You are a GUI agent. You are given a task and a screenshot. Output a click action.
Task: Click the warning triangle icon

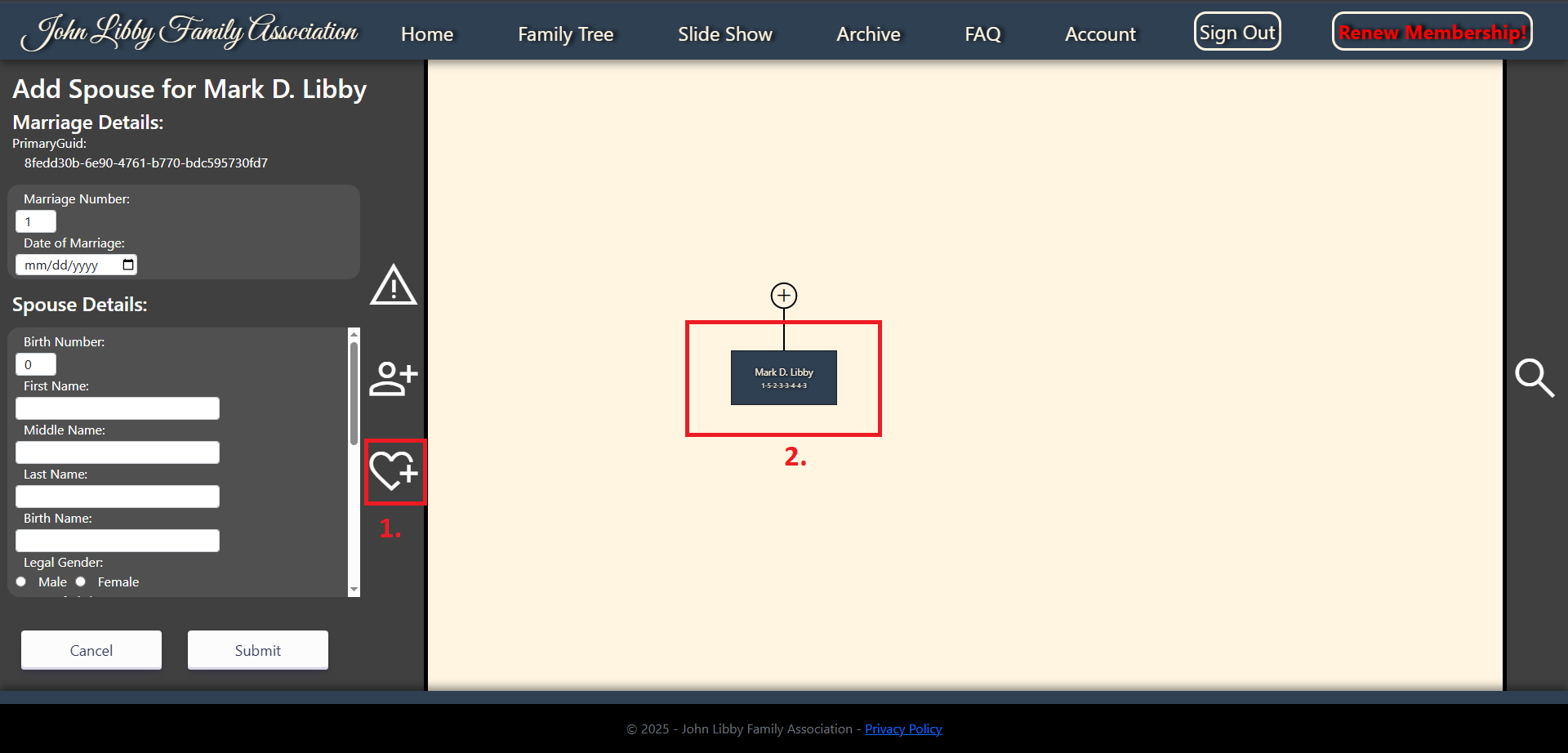click(x=394, y=284)
